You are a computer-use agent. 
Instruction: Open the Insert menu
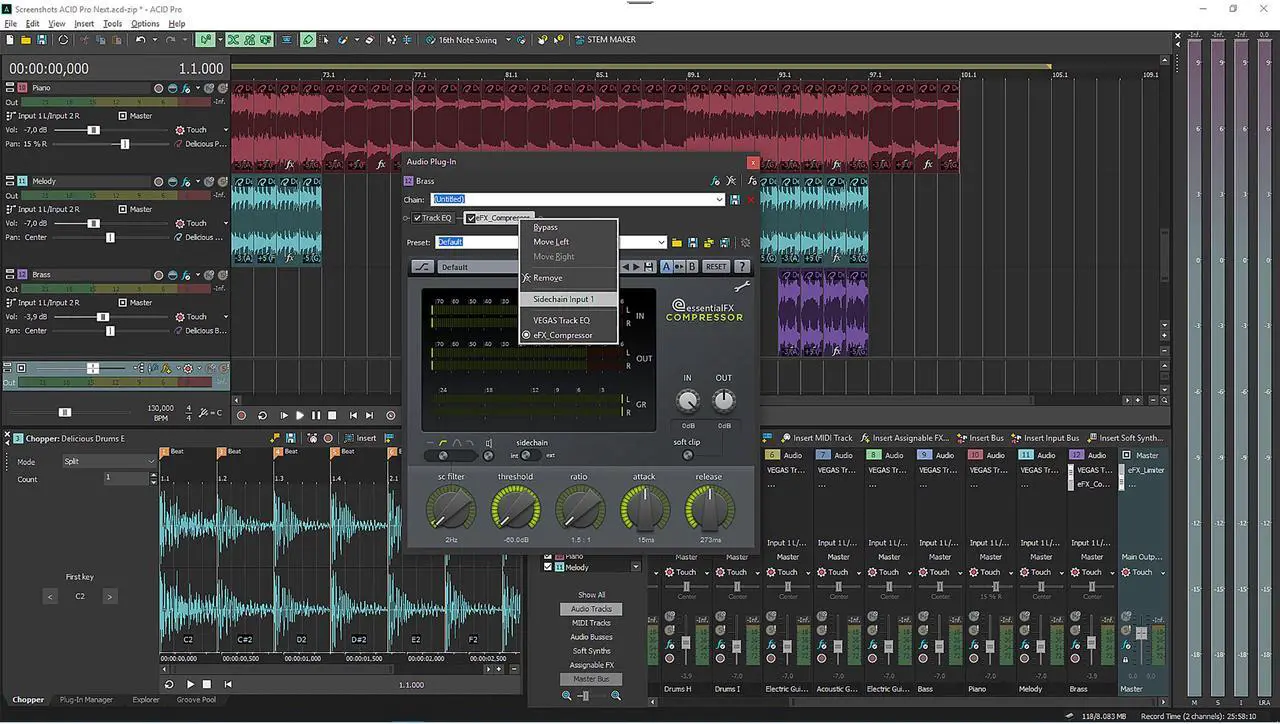pyautogui.click(x=84, y=23)
